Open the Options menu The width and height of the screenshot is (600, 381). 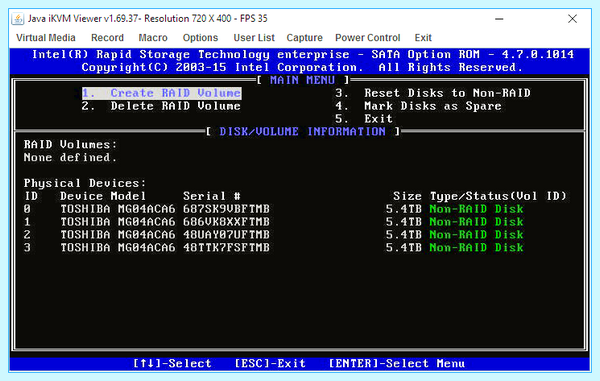pos(200,38)
